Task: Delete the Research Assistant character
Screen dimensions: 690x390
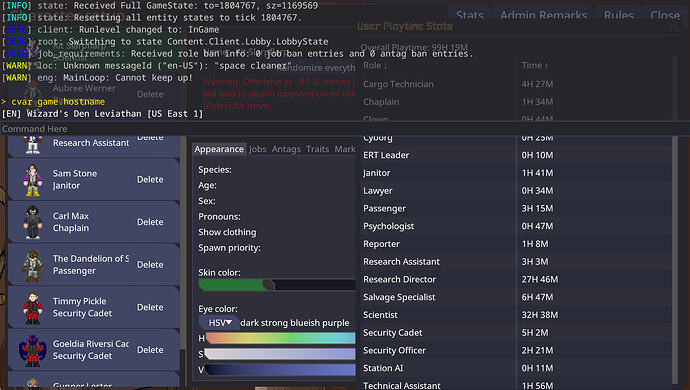Action: 150,138
